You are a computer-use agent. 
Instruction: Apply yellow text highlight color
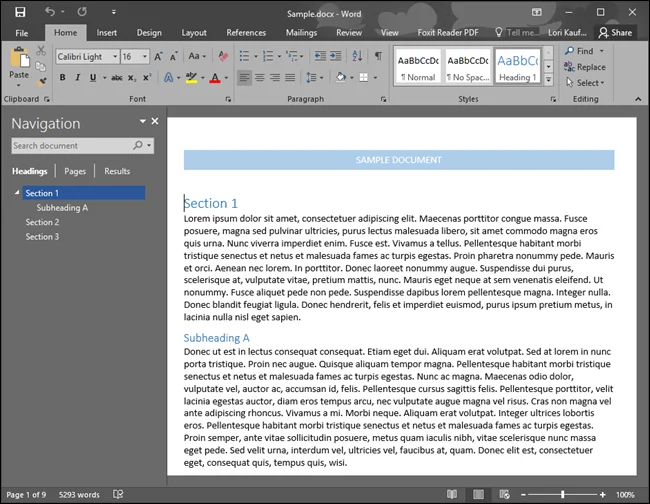pos(191,78)
